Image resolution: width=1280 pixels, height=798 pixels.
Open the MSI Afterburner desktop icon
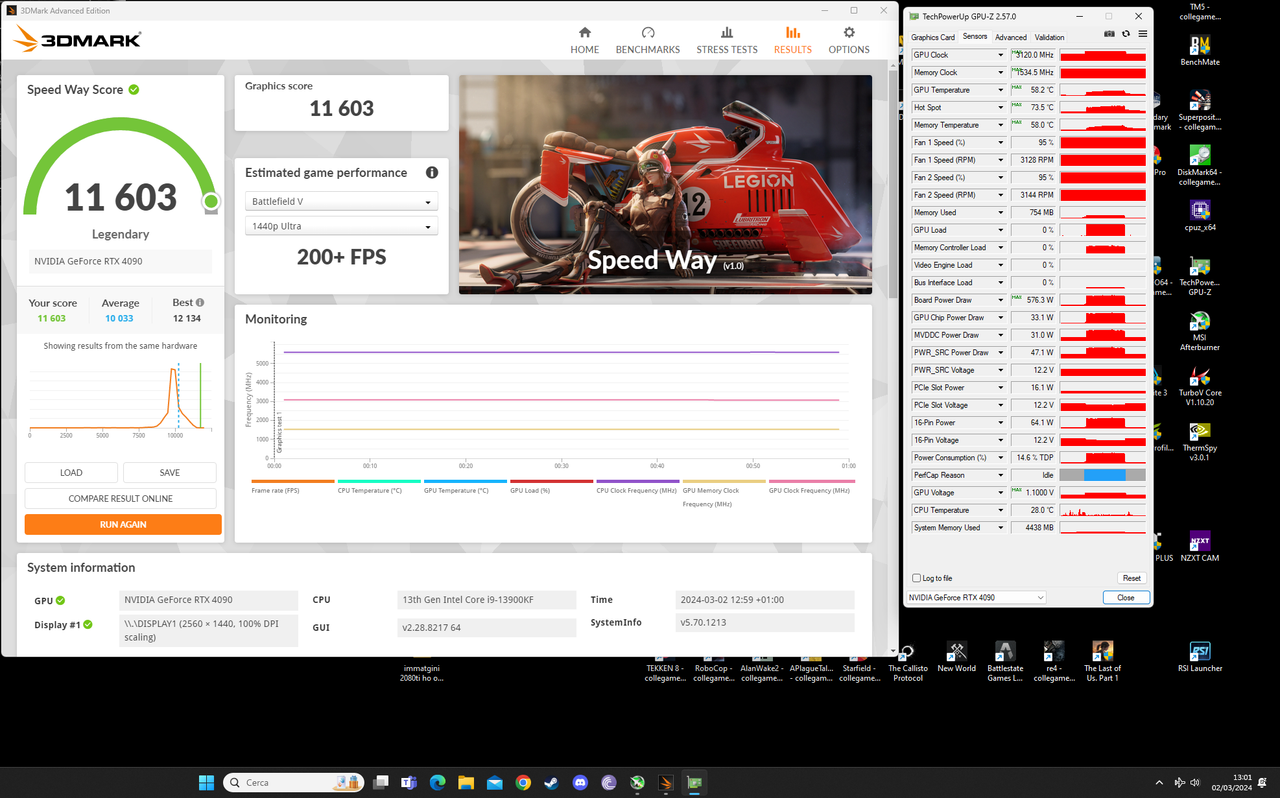(1199, 332)
